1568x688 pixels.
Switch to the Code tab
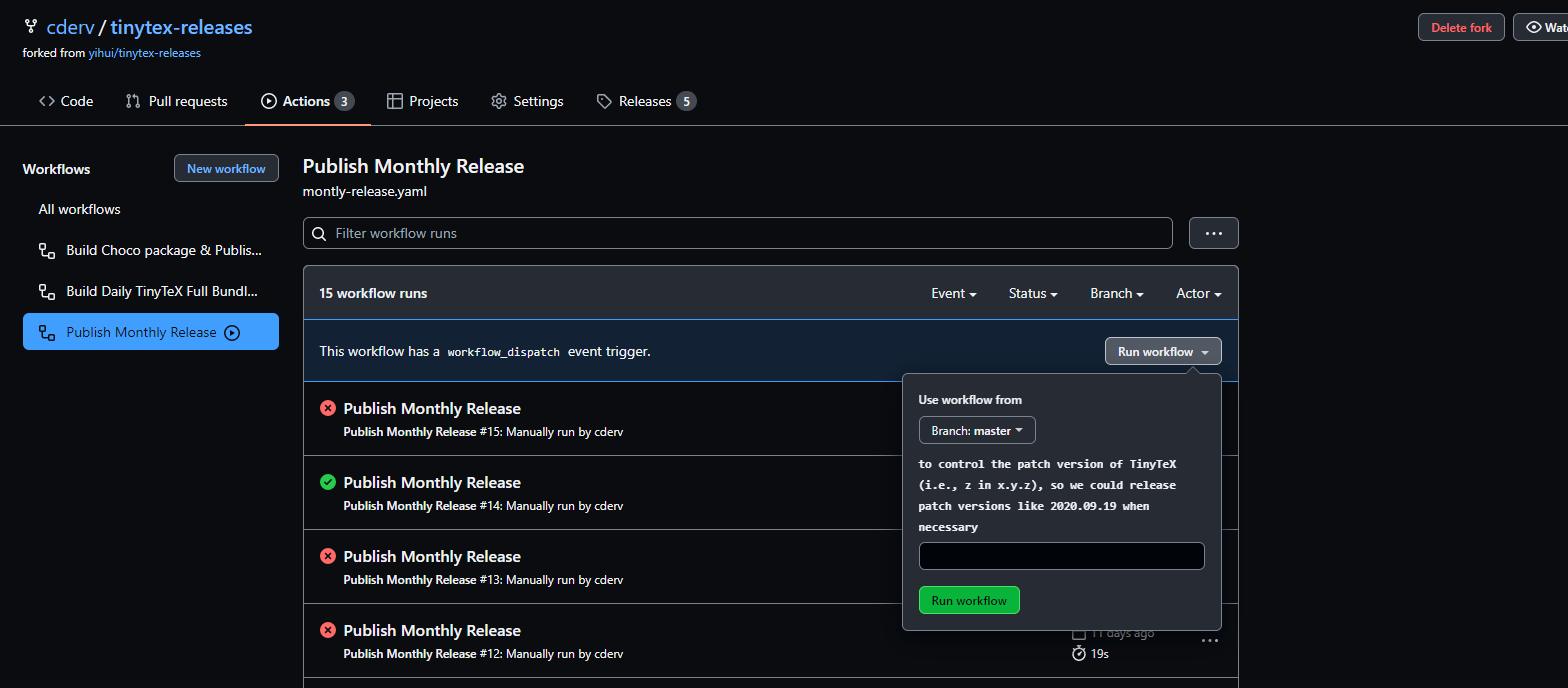[66, 101]
